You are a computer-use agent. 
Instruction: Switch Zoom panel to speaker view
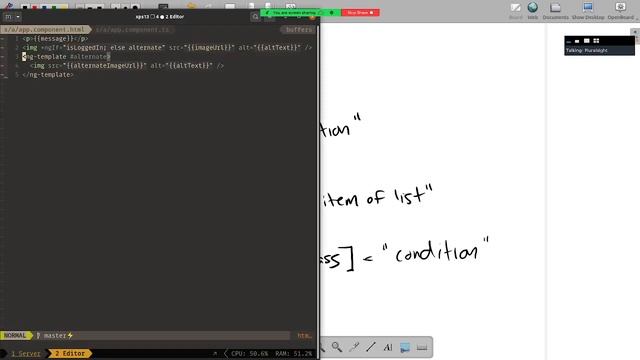[x=587, y=41]
